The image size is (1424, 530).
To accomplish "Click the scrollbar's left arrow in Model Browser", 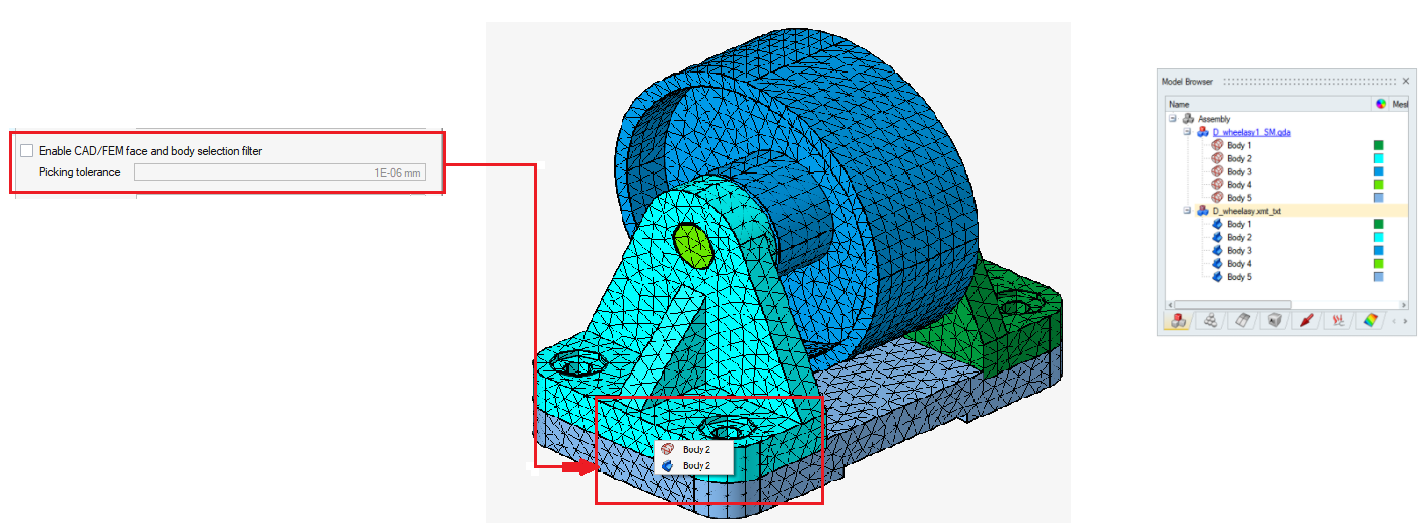I will [1170, 304].
